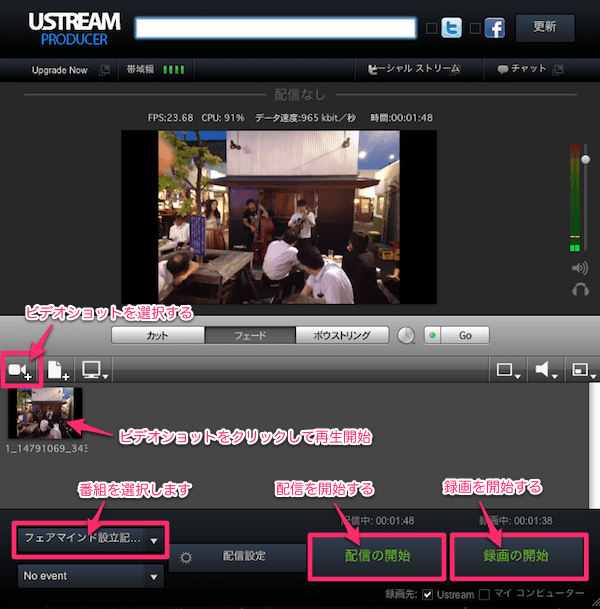Click the Twitter icon
The width and height of the screenshot is (600, 609).
(451, 28)
